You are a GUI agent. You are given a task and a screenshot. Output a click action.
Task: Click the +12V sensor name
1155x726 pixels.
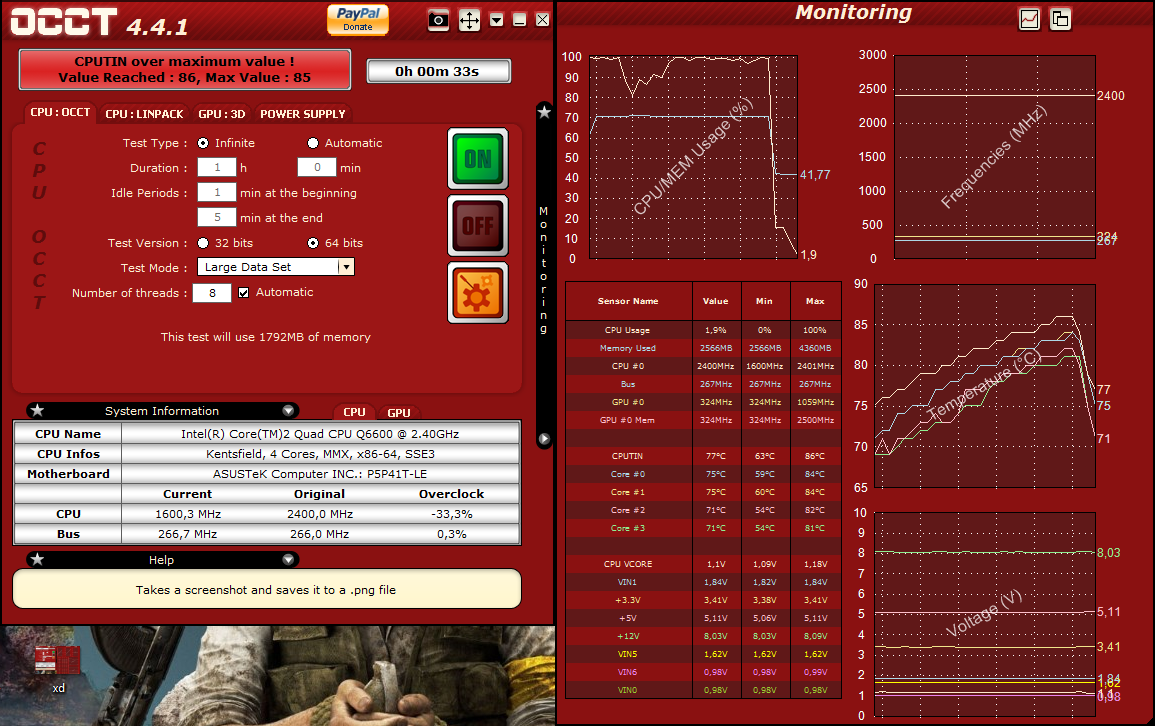[628, 636]
